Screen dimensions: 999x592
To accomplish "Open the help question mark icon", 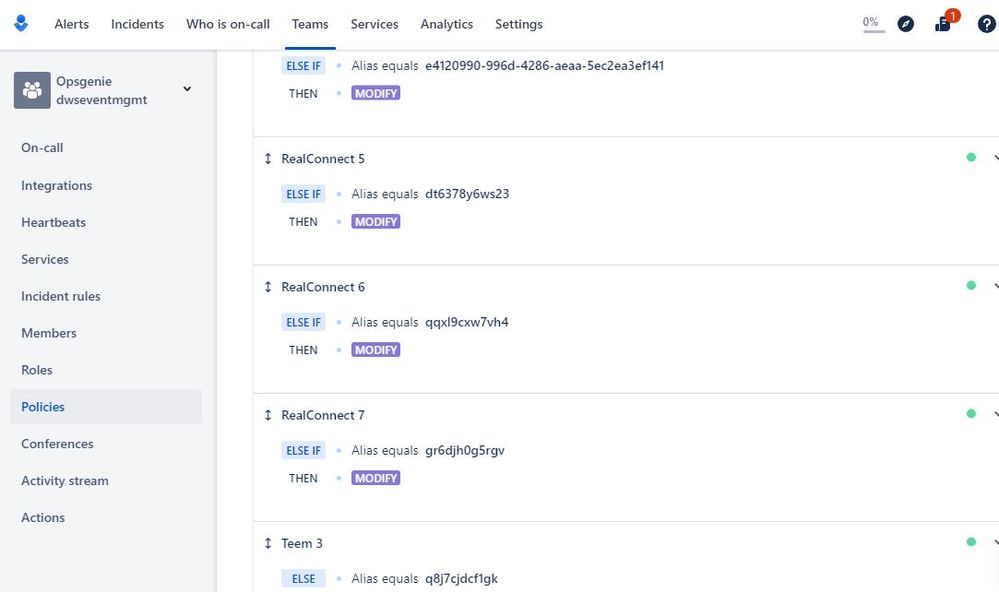I will coord(986,24).
